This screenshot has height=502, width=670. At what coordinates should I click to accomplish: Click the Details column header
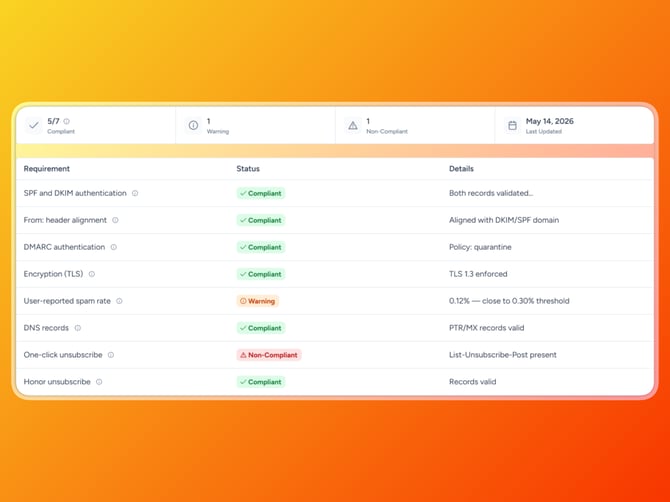pos(461,169)
